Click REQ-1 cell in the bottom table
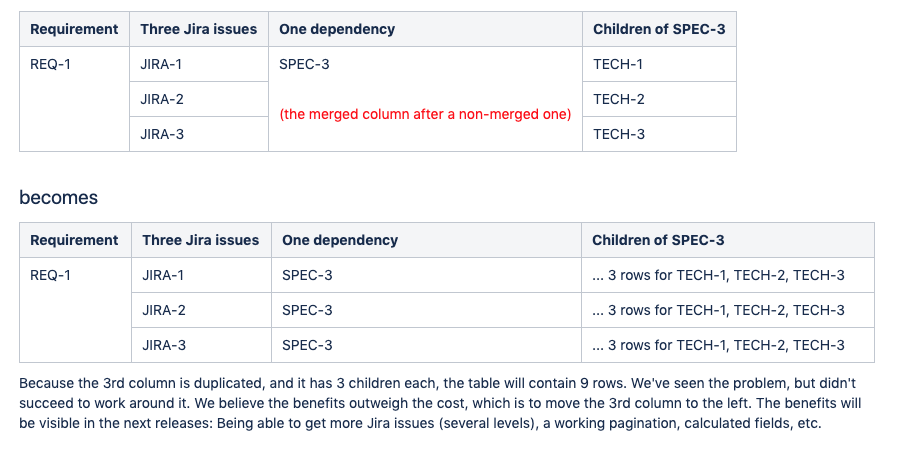 click(x=50, y=275)
